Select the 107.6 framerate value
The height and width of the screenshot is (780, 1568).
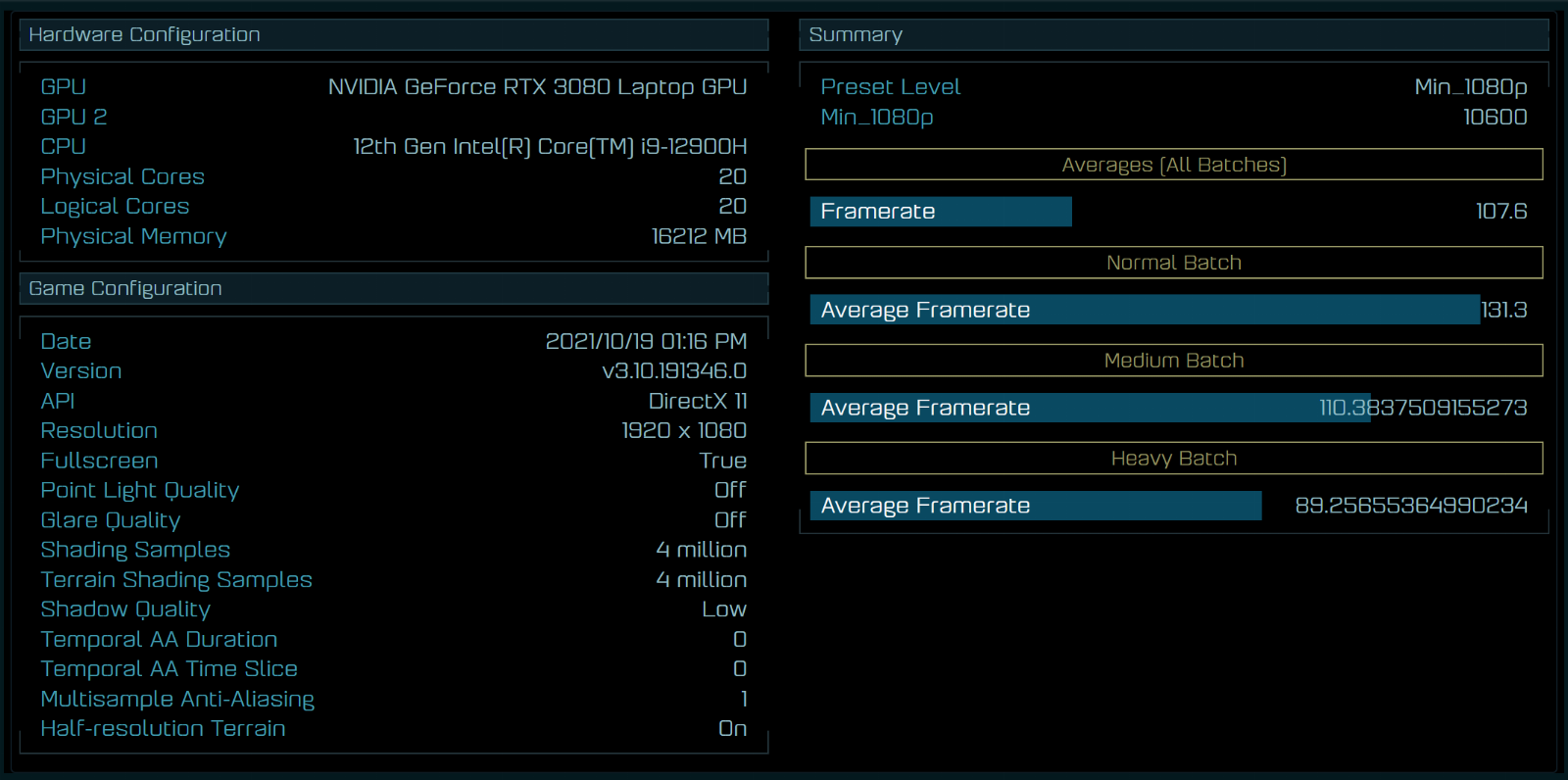pyautogui.click(x=1501, y=212)
